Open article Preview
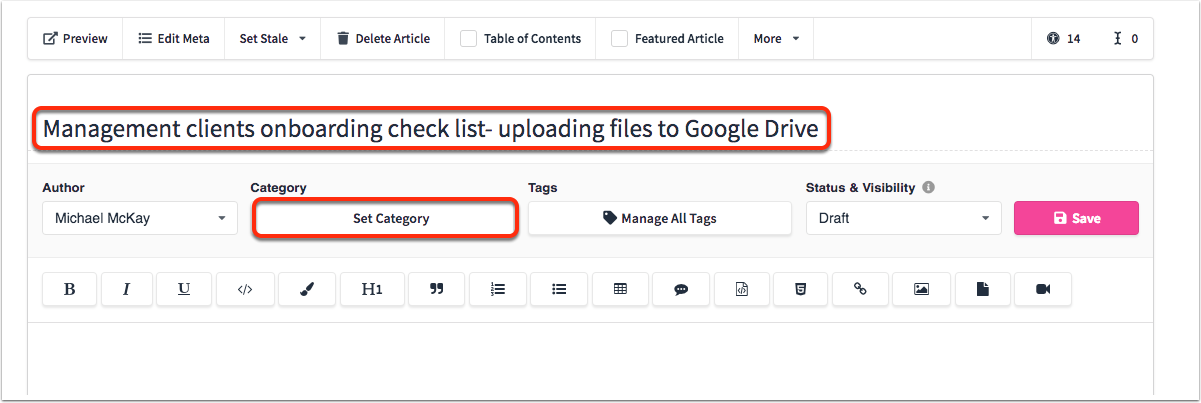1201x403 pixels. point(75,39)
